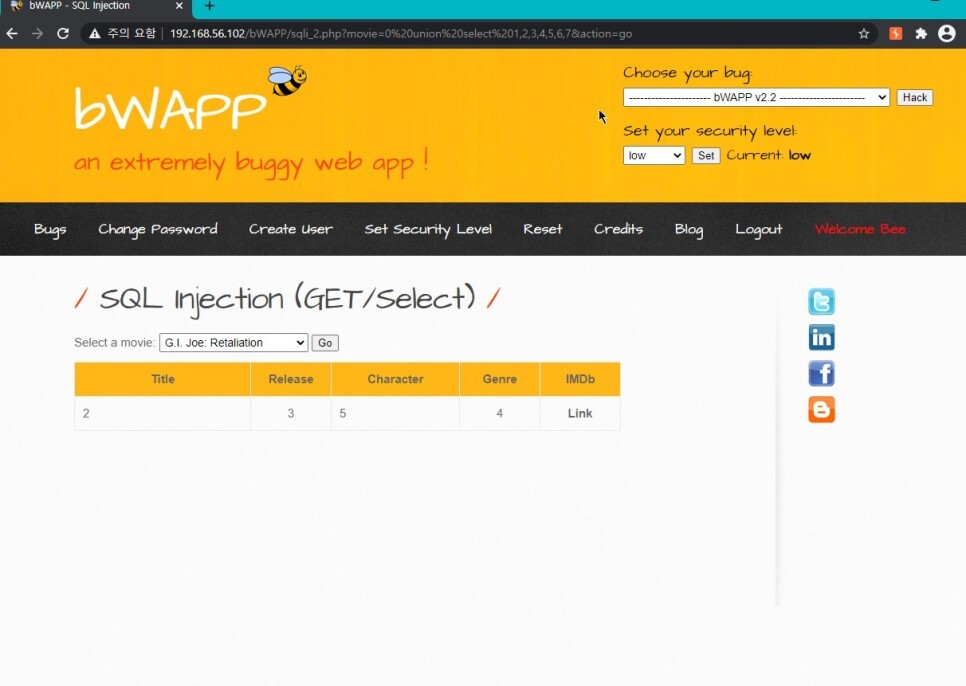The image size is (966, 686).
Task: Click the 'Current: low' security text
Action: (768, 155)
